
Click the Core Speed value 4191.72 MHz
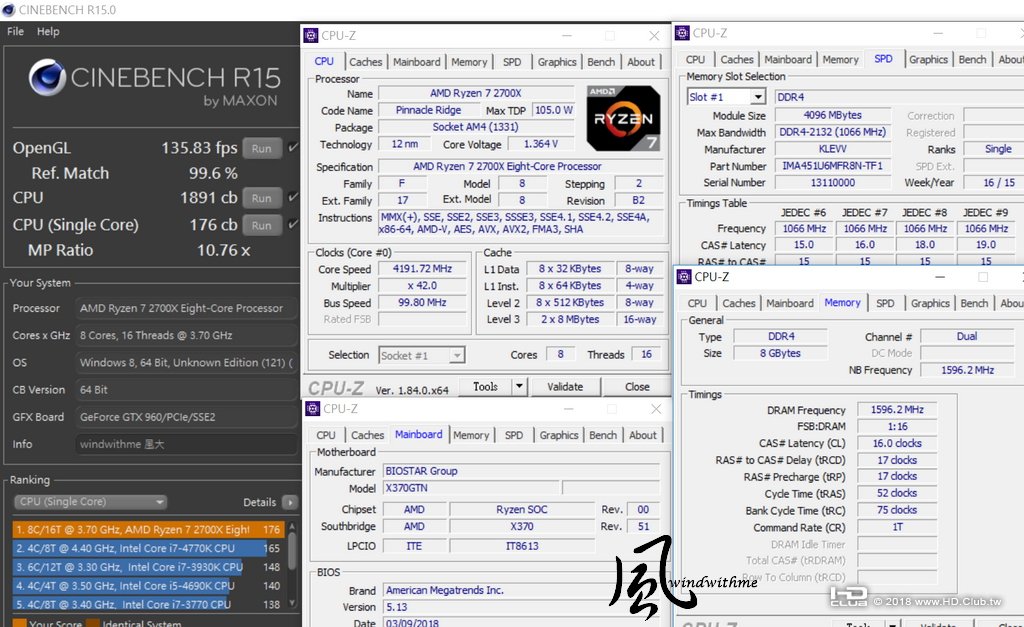[422, 268]
